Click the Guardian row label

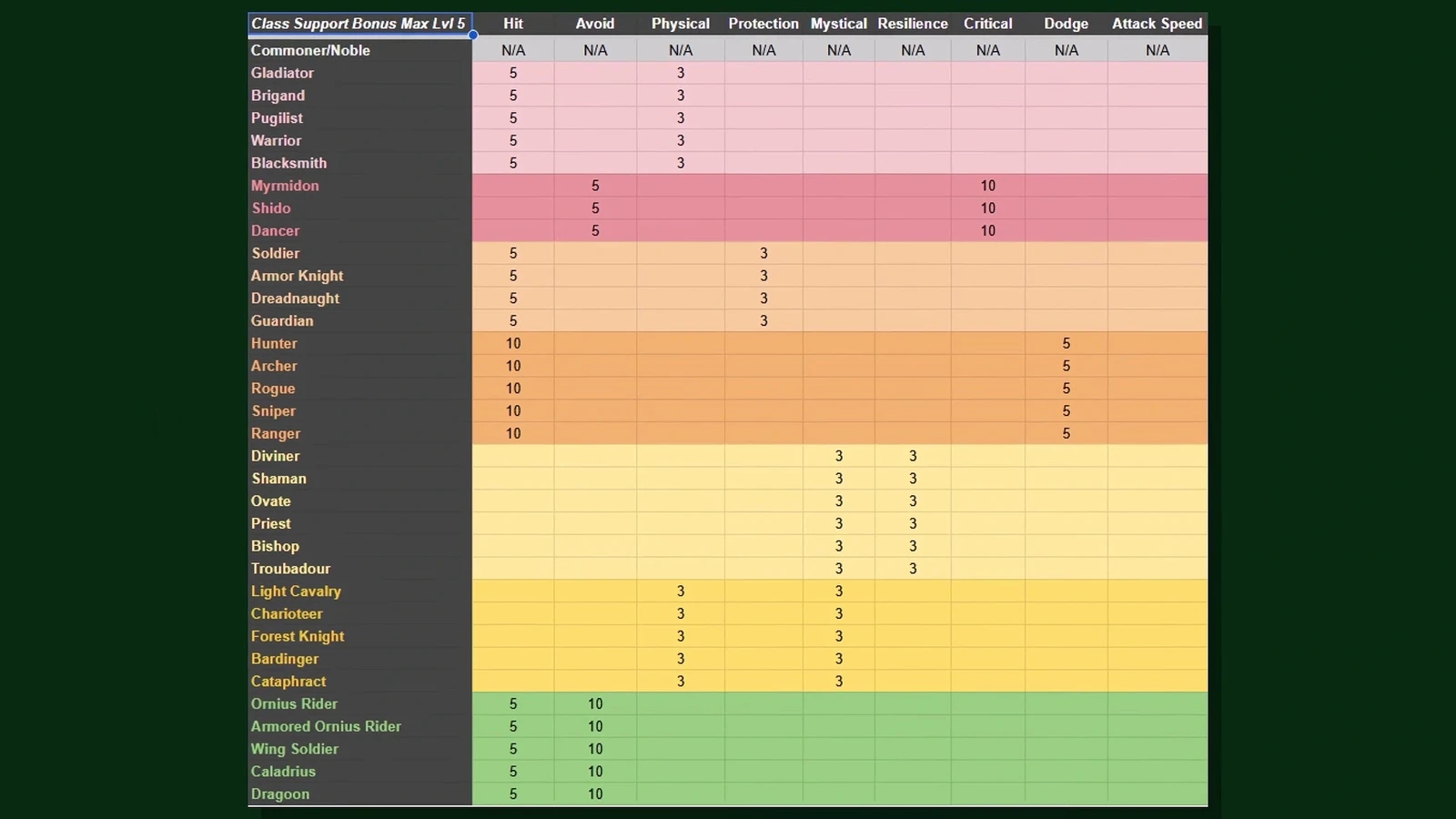tap(282, 321)
